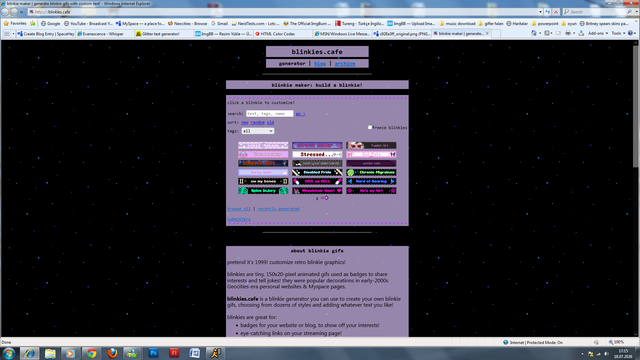Image resolution: width=640 pixels, height=360 pixels.
Task: Click the Read Mail envelope icon
Action: pyautogui.click(x=558, y=33)
